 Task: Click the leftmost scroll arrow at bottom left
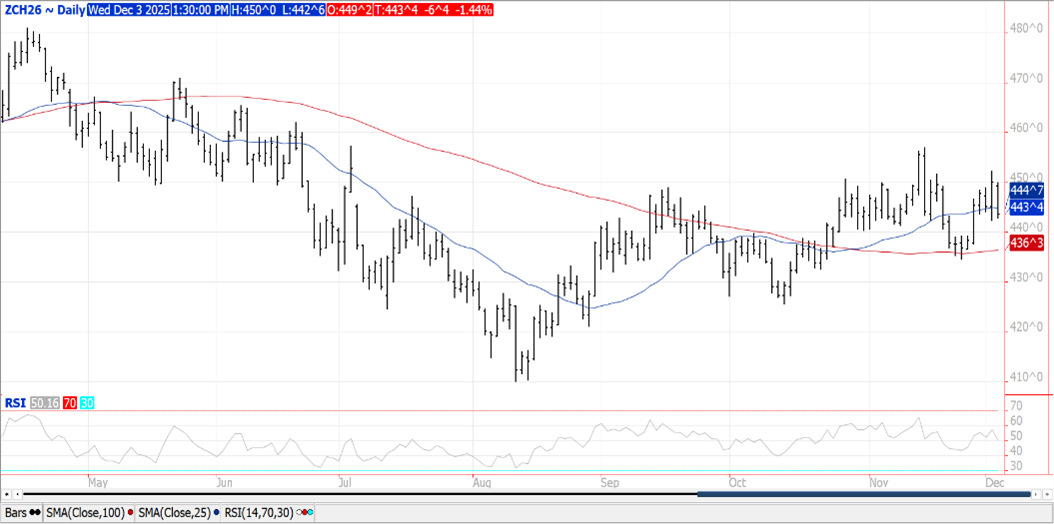pos(7,494)
